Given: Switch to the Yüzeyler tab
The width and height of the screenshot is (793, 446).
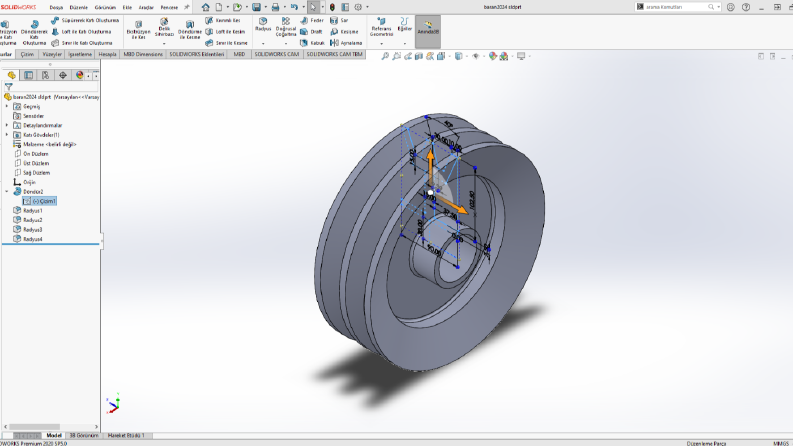Looking at the screenshot, I should click(52, 54).
